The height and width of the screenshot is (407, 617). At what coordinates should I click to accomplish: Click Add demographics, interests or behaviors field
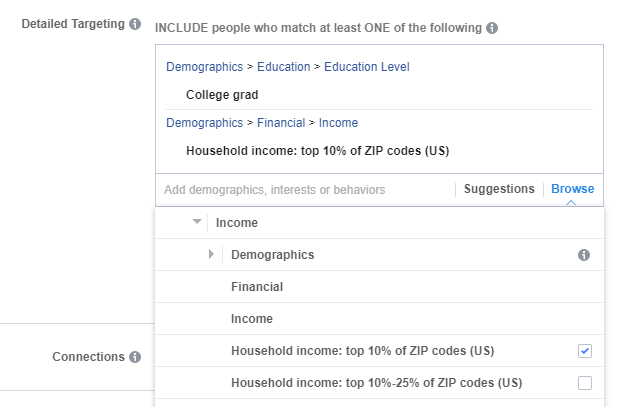[x=305, y=190]
